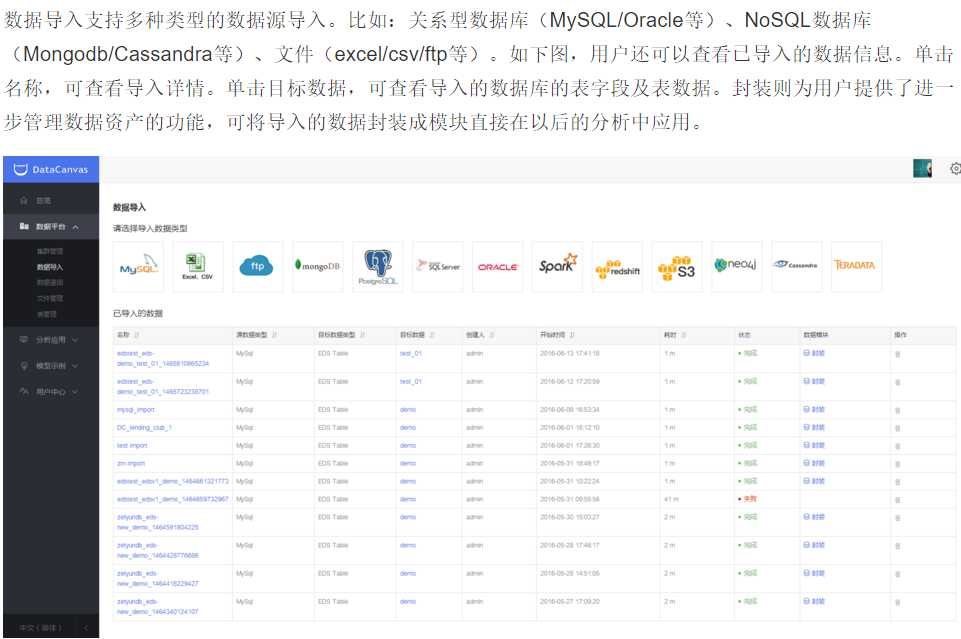The image size is (961, 639).
Task: View target data demo for mysql_import
Action: [408, 409]
